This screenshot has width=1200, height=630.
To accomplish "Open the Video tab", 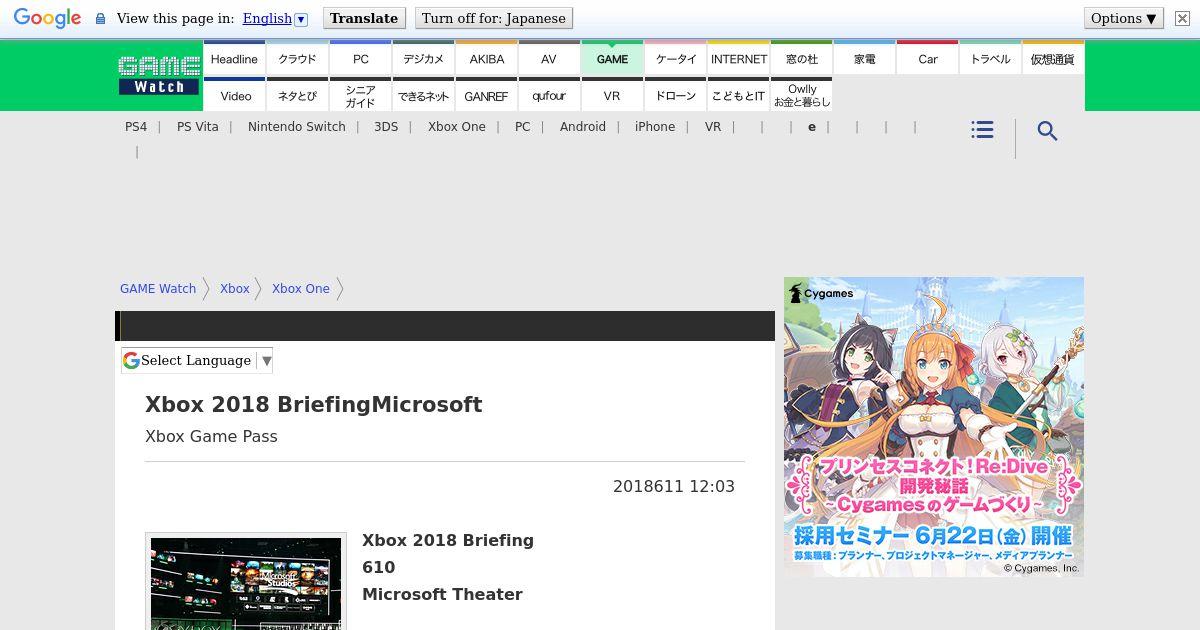I will [x=234, y=95].
